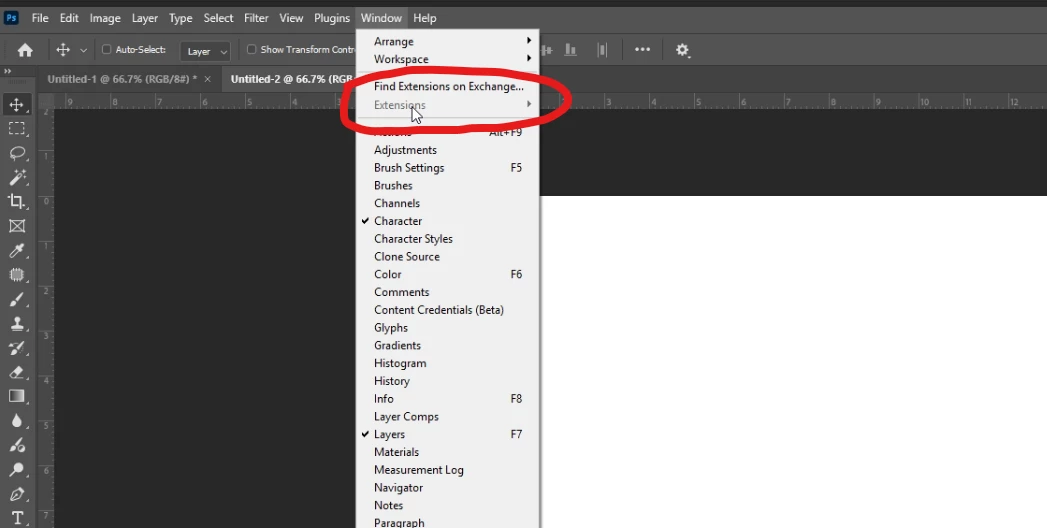Select the Blur tool droplet icon
The height and width of the screenshot is (528, 1047).
click(x=17, y=421)
